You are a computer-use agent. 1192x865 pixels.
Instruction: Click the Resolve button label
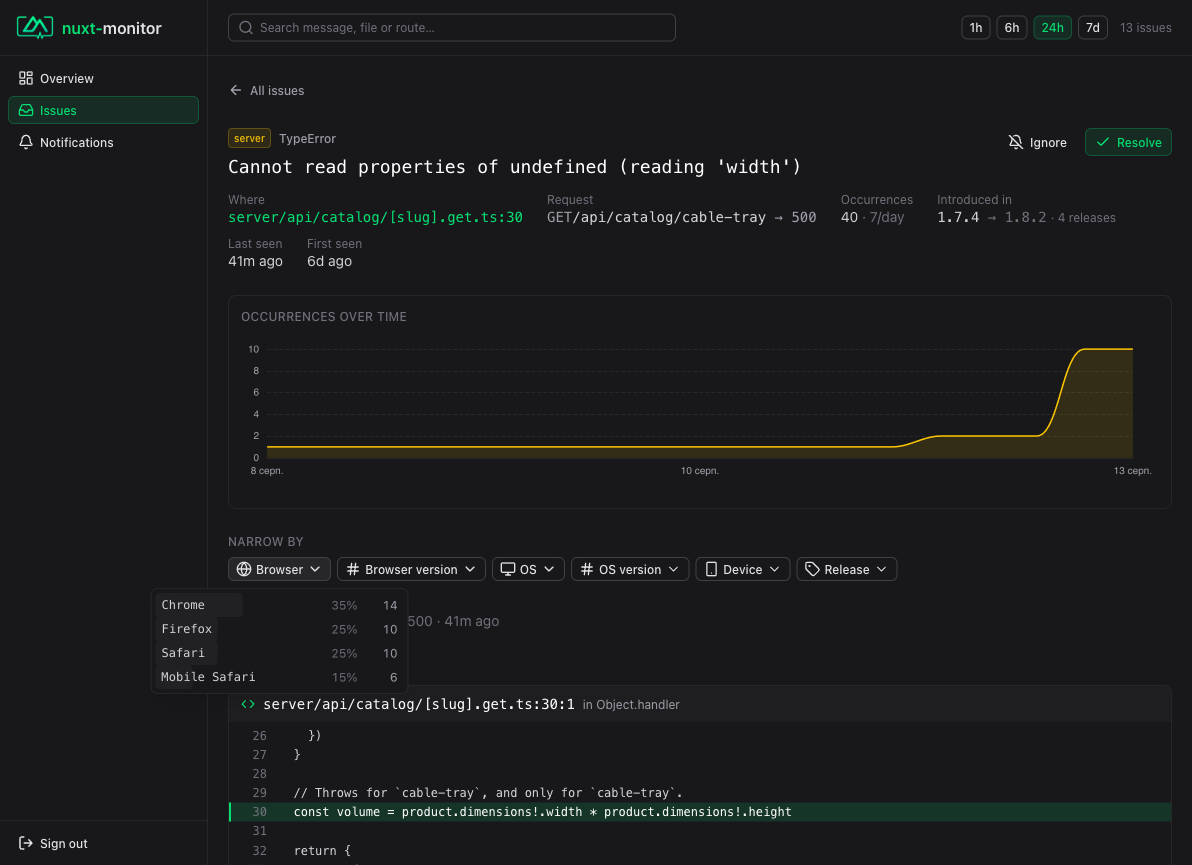tap(1139, 142)
